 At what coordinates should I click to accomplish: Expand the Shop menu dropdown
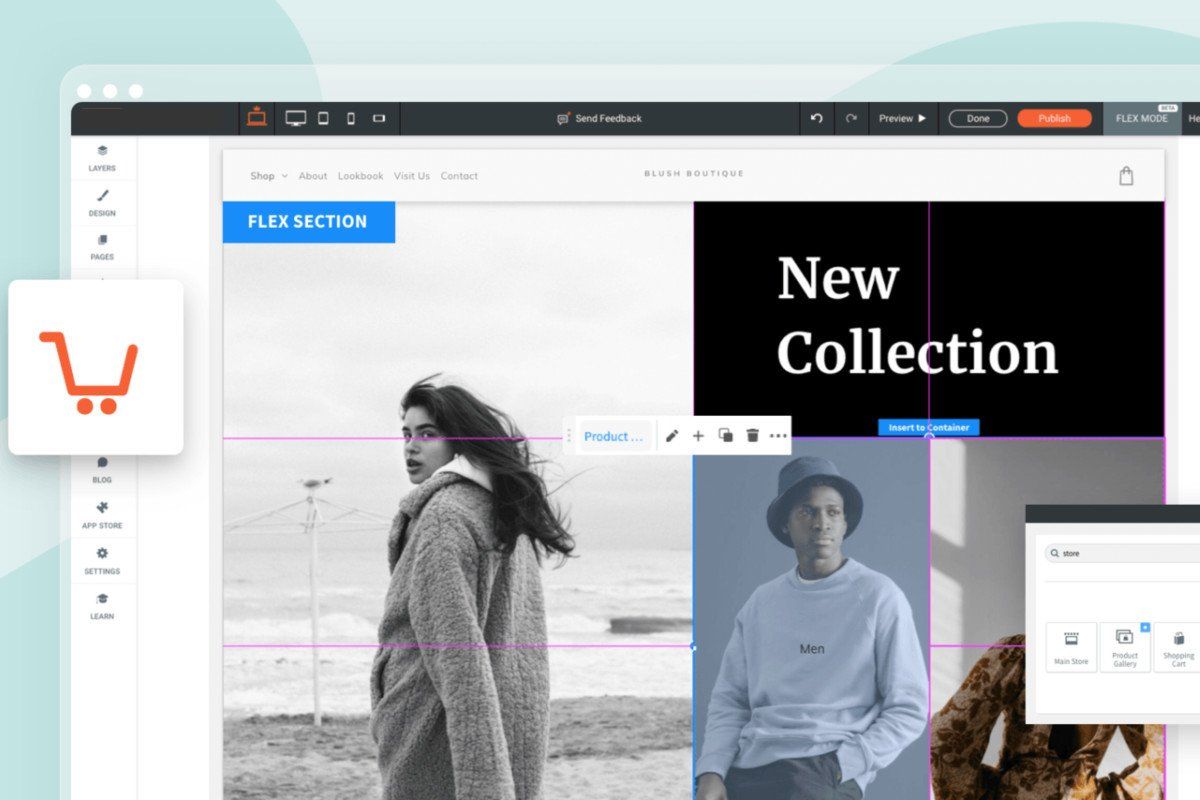(268, 176)
